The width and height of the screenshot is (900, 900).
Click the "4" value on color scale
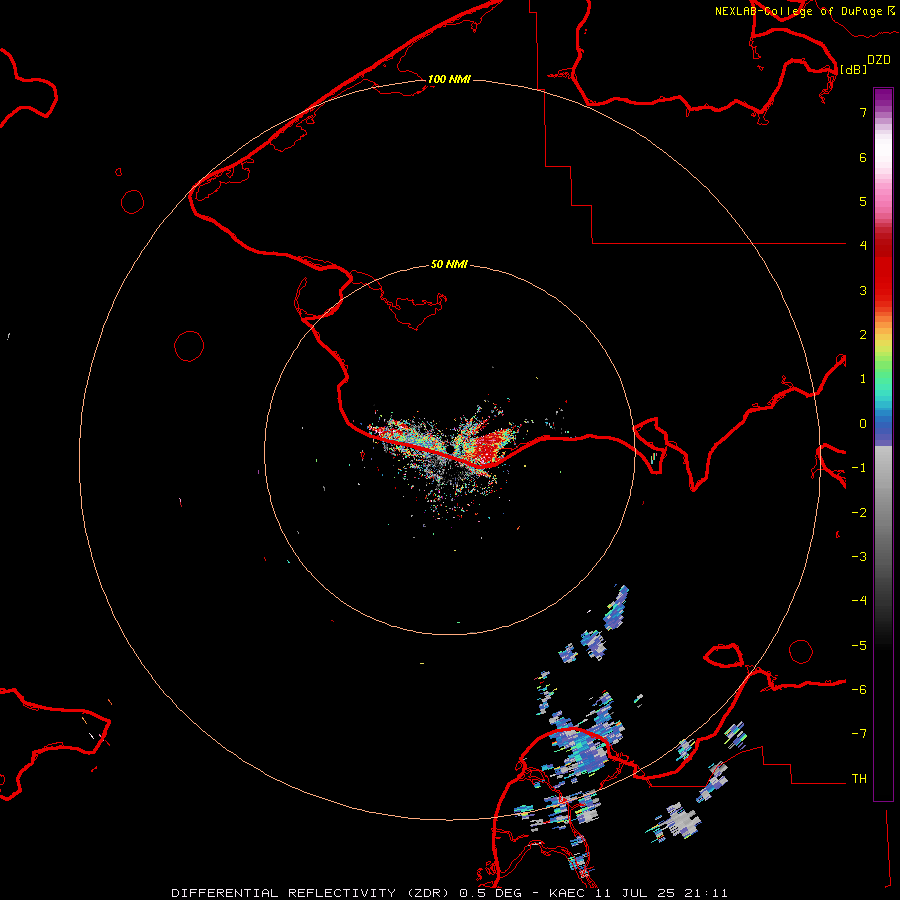(x=863, y=245)
